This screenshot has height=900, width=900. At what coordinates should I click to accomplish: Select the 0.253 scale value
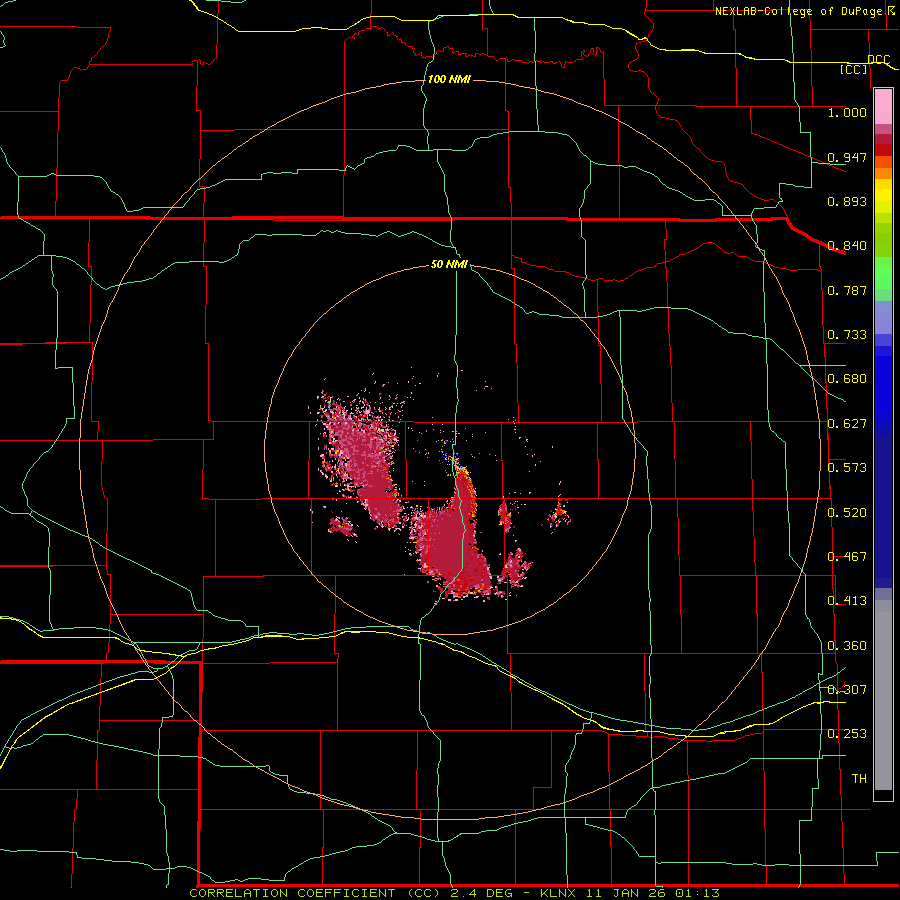tap(847, 734)
